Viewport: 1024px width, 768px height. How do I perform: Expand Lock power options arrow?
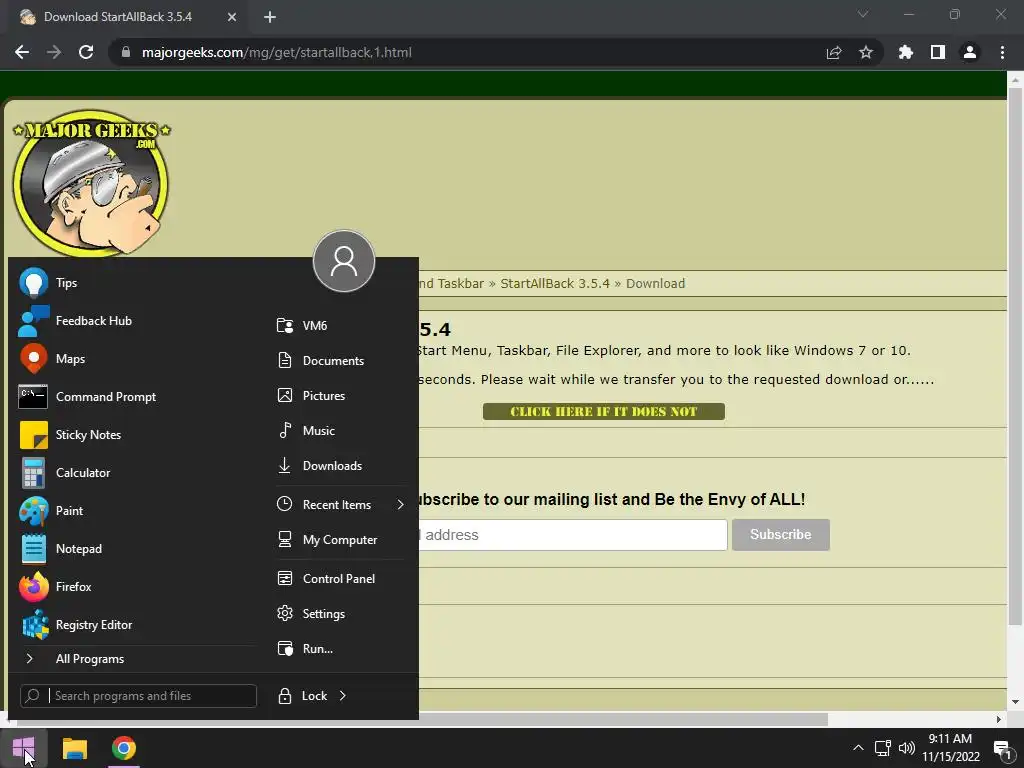(x=343, y=696)
